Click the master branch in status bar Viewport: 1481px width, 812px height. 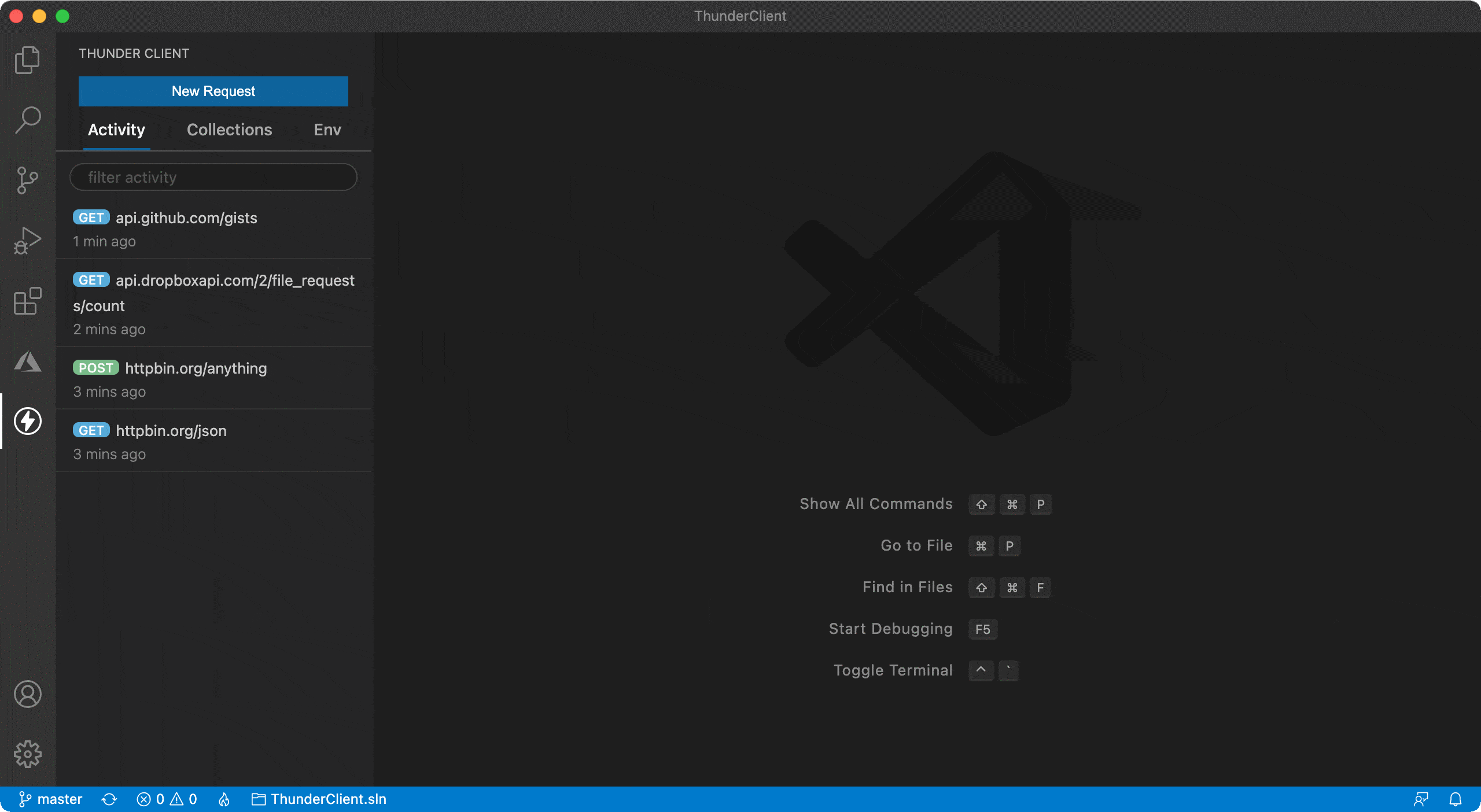point(52,799)
